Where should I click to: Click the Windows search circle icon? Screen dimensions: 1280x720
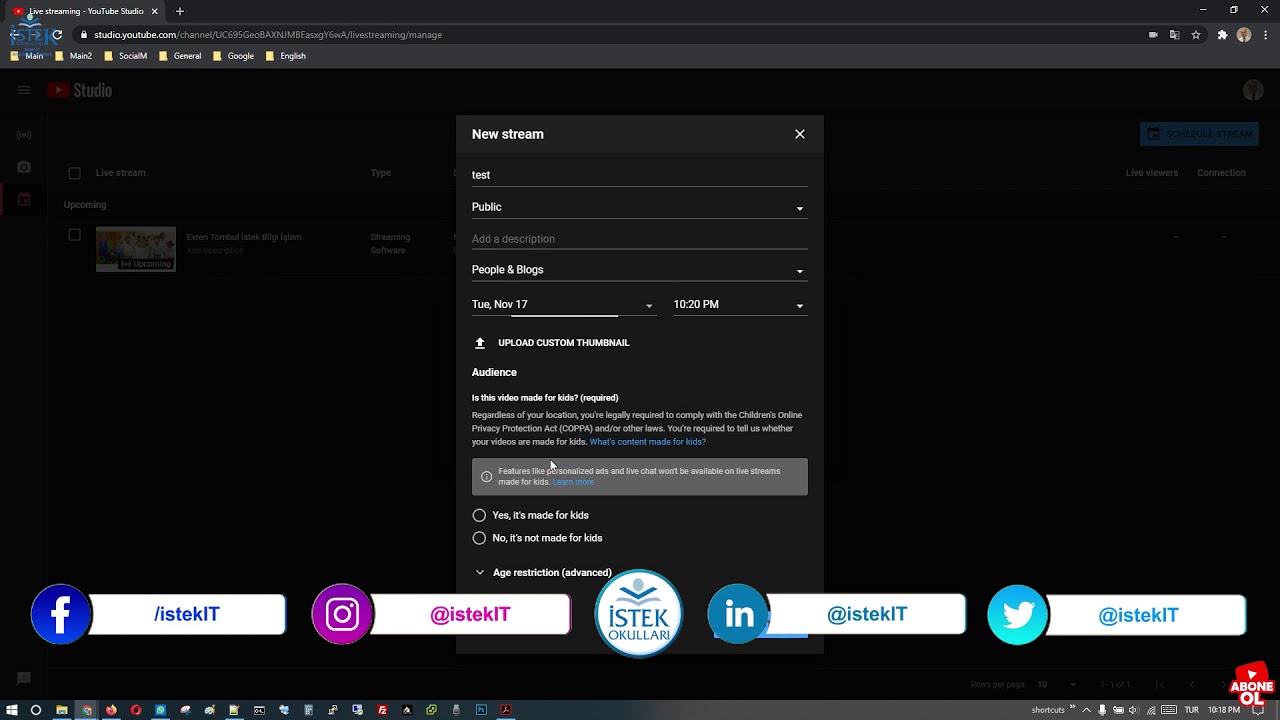point(36,710)
